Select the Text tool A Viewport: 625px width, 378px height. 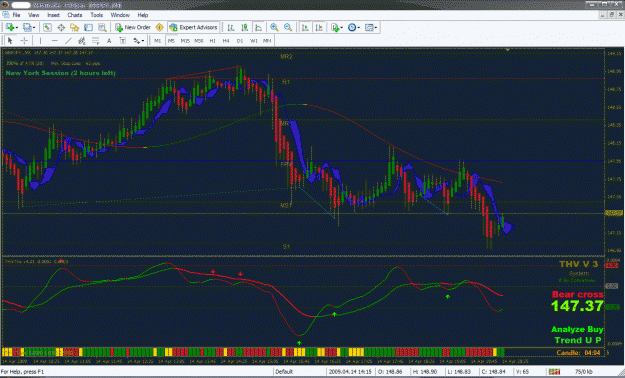pyautogui.click(x=109, y=41)
